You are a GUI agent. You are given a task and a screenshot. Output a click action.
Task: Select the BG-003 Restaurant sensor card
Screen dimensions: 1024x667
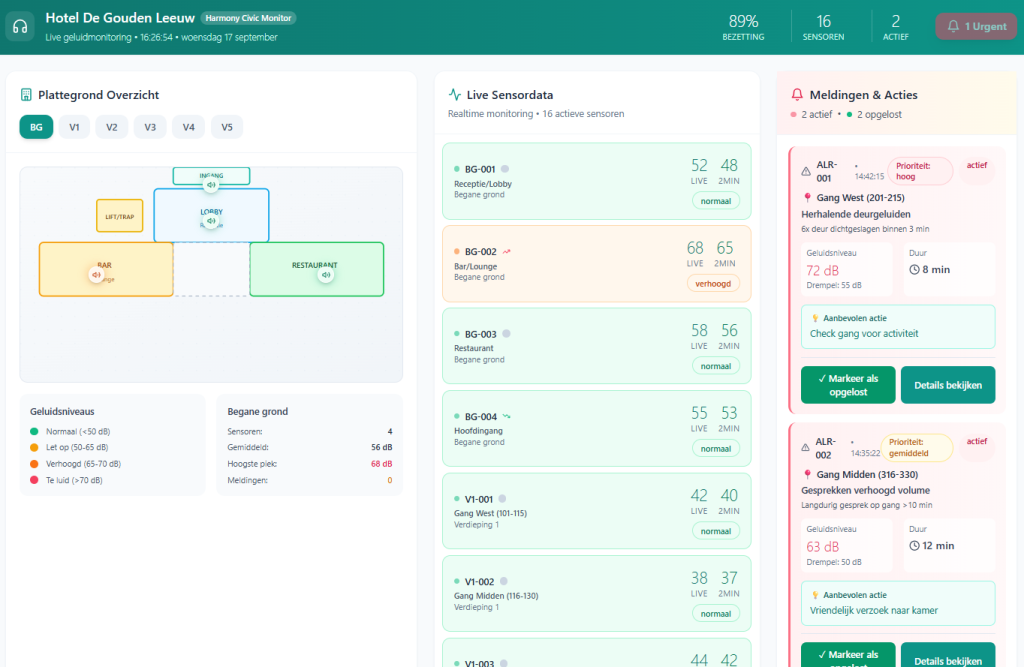coord(596,346)
